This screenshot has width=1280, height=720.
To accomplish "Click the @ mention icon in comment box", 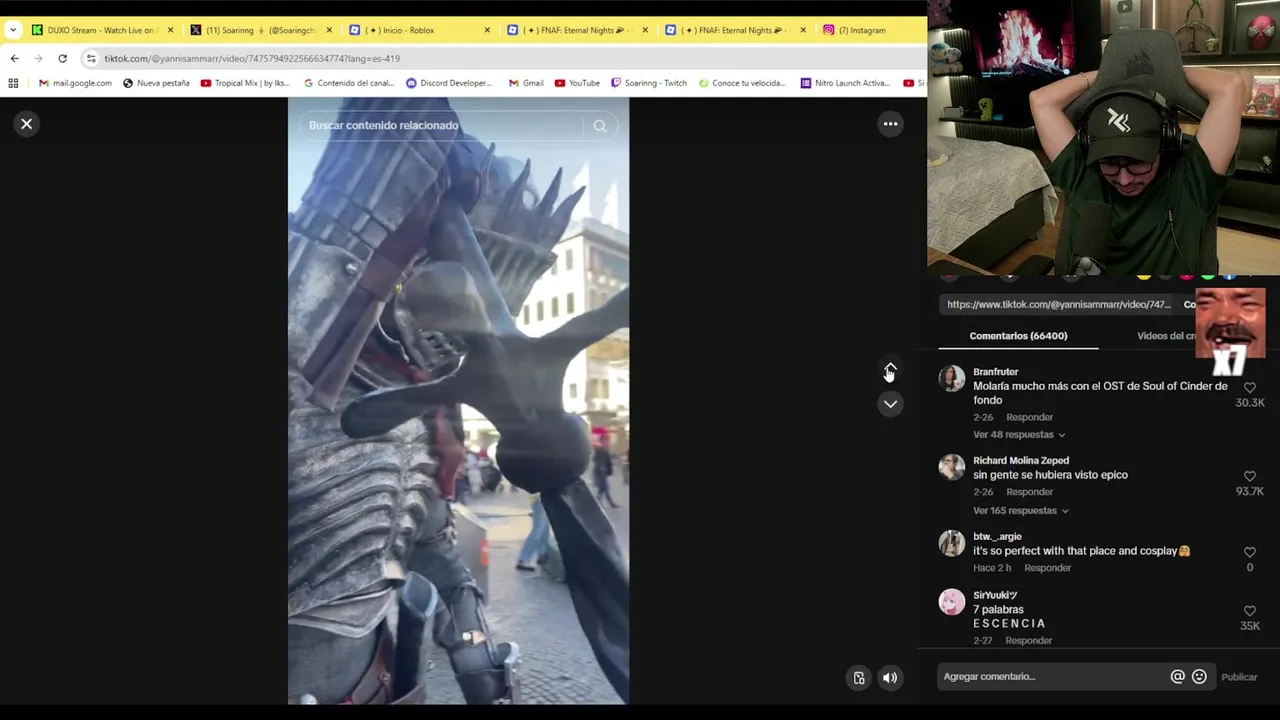I will 1178,677.
